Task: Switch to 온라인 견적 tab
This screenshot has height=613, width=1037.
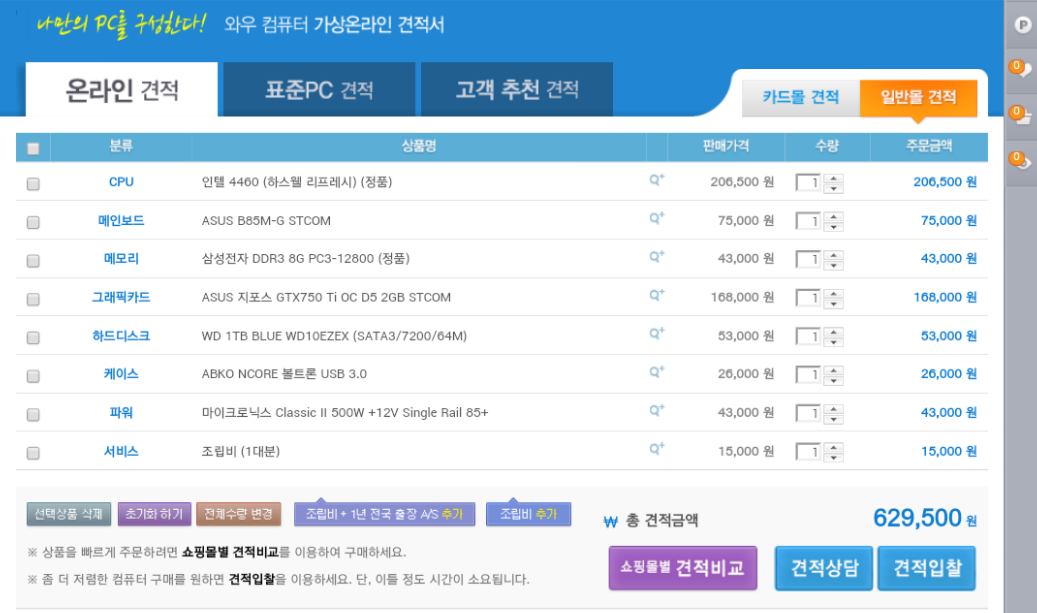Action: [122, 89]
